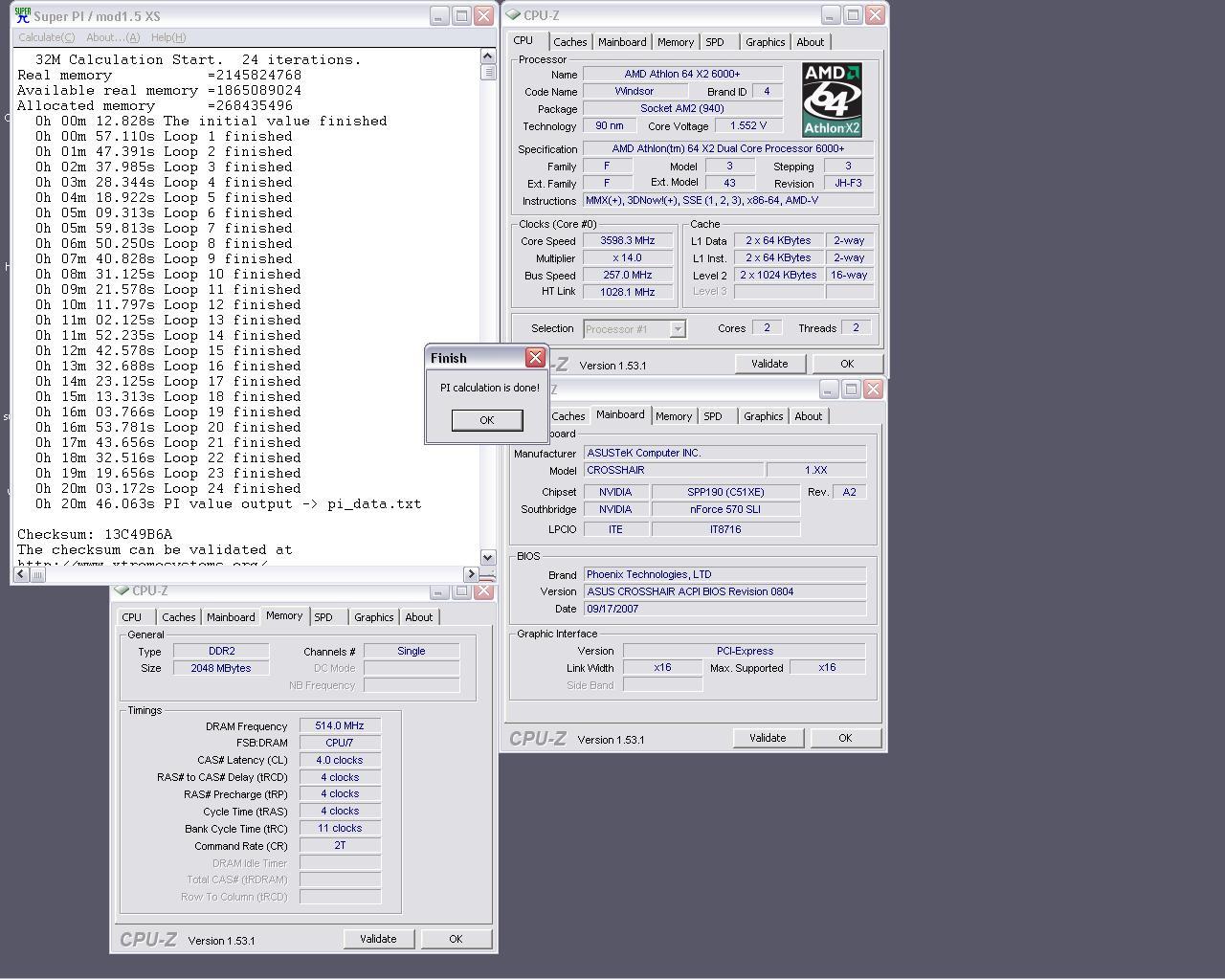1225x980 pixels.
Task: Click the BIOS date 09/17/2007 field
Action: pyautogui.click(x=724, y=609)
